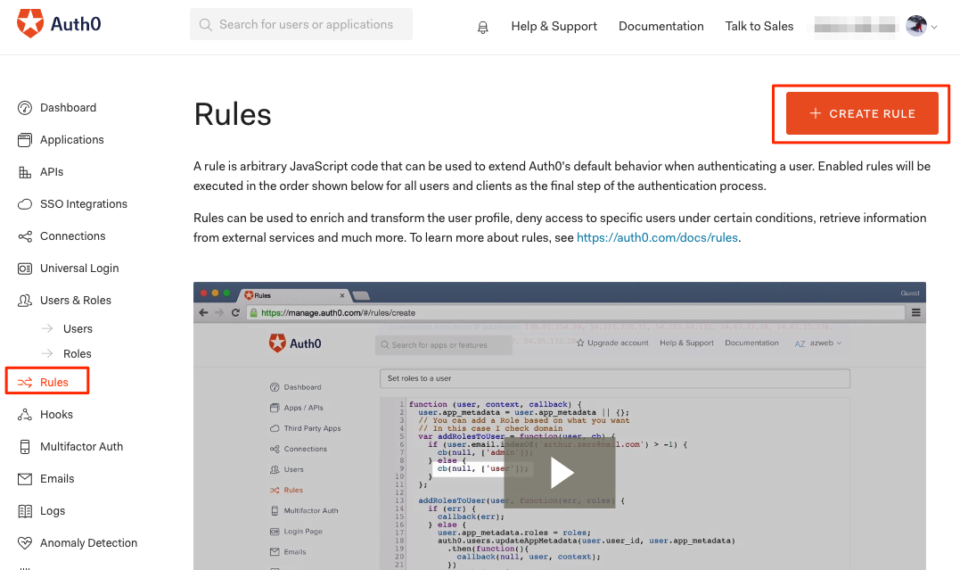Click the search magnifier icon
960x570 pixels.
click(x=206, y=24)
